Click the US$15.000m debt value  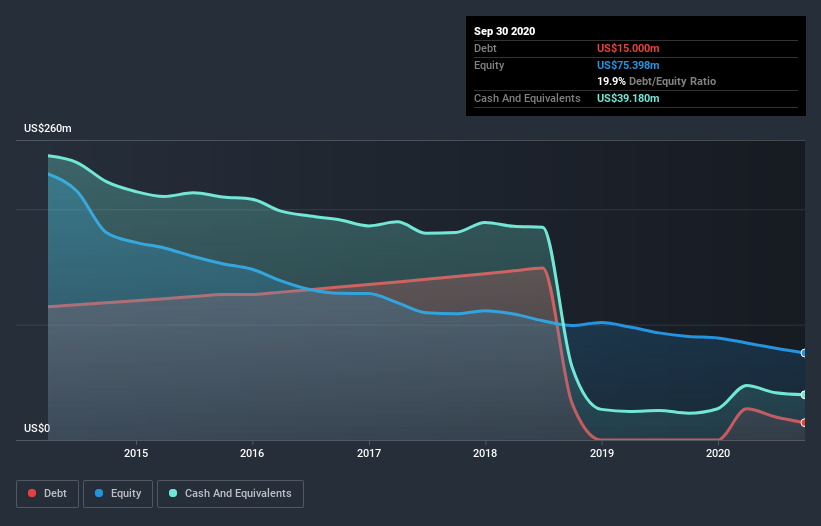[628, 48]
